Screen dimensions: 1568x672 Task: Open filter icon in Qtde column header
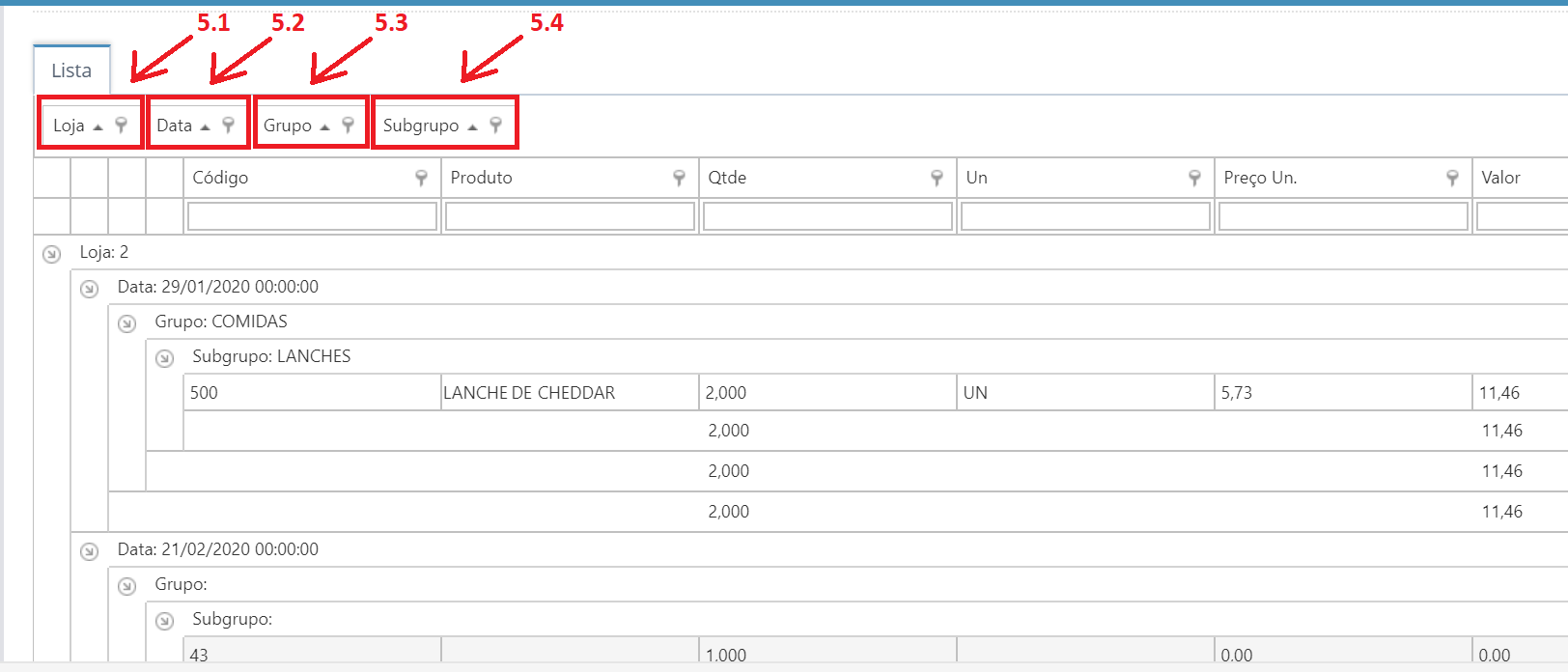coord(937,178)
